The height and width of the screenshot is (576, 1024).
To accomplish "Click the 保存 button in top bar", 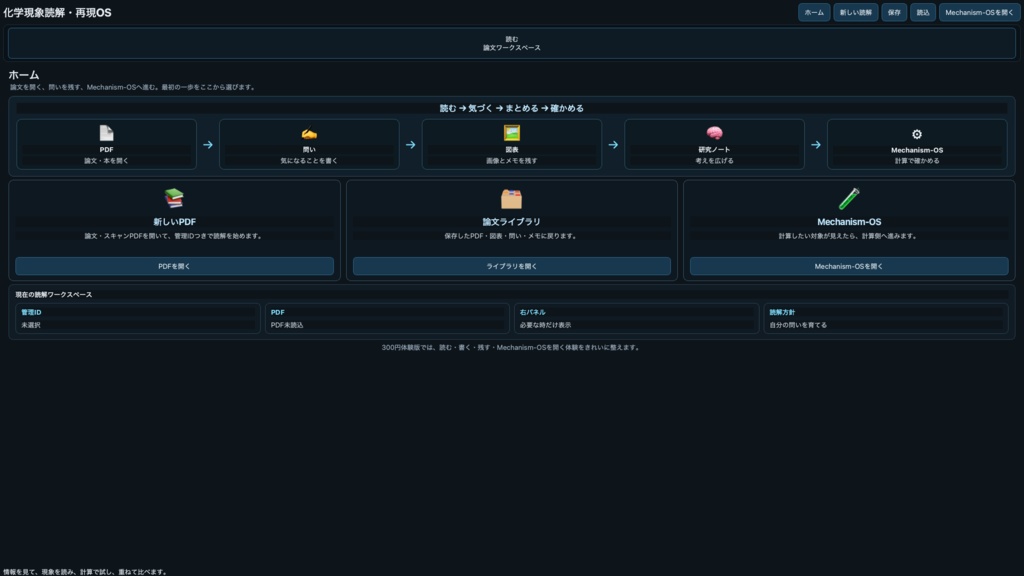I will [x=894, y=12].
